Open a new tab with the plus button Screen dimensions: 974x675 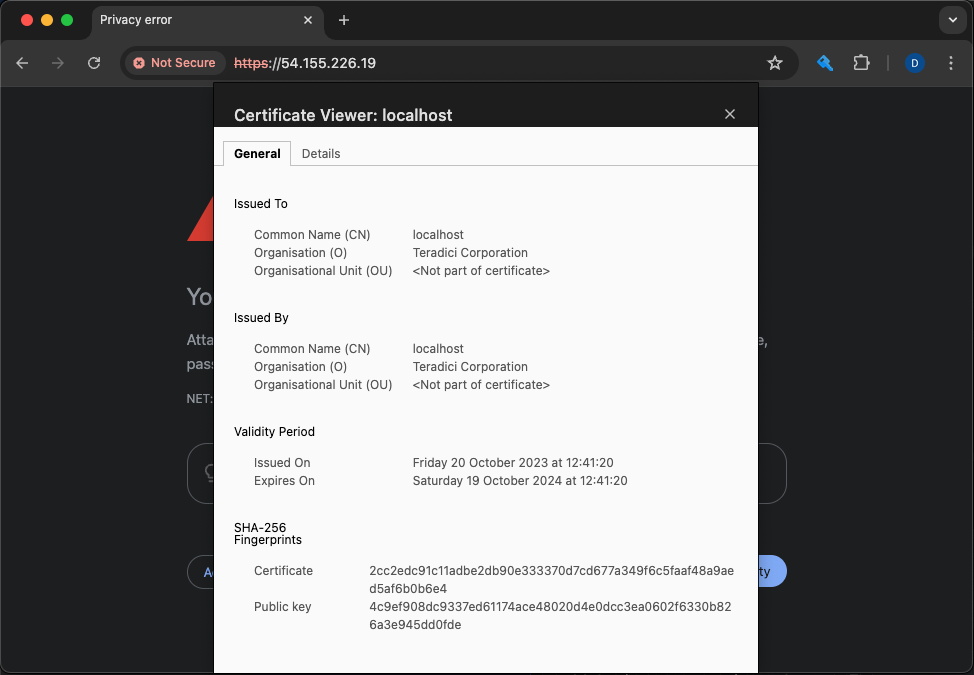(x=344, y=20)
